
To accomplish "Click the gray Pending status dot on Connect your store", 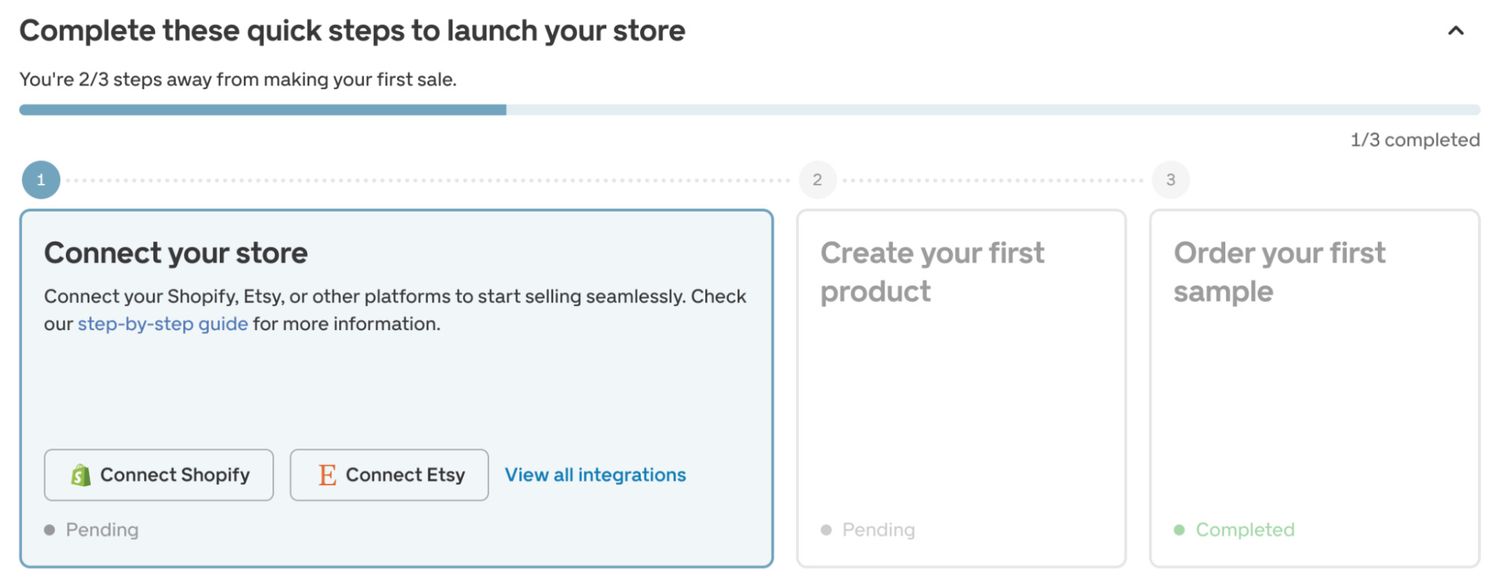I will 49,529.
